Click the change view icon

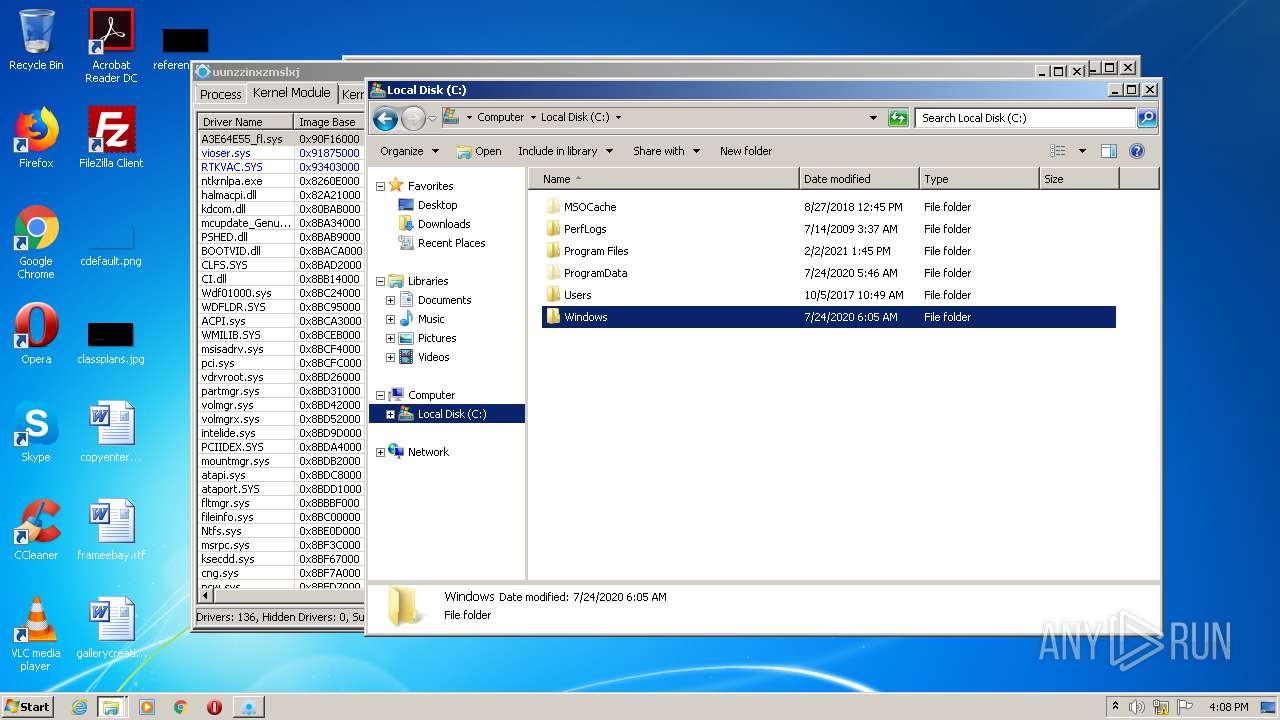click(x=1058, y=151)
